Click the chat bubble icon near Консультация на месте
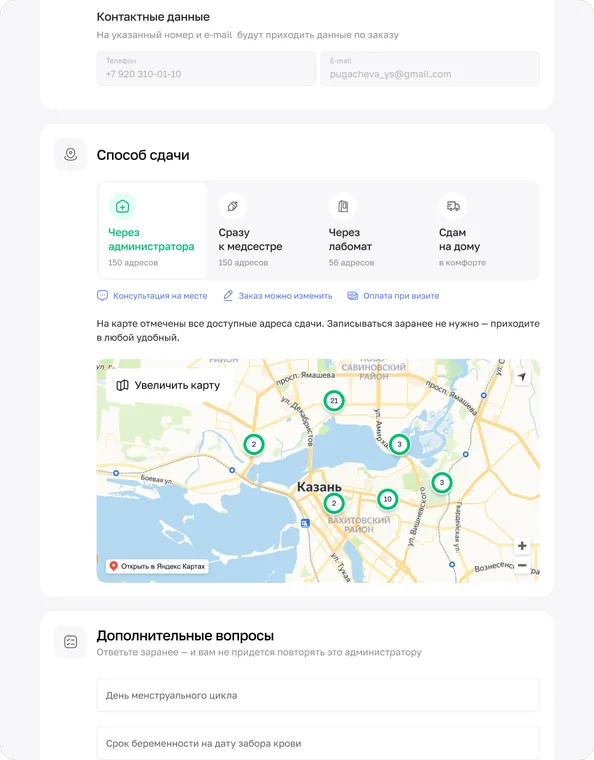594x760 pixels. click(x=102, y=296)
